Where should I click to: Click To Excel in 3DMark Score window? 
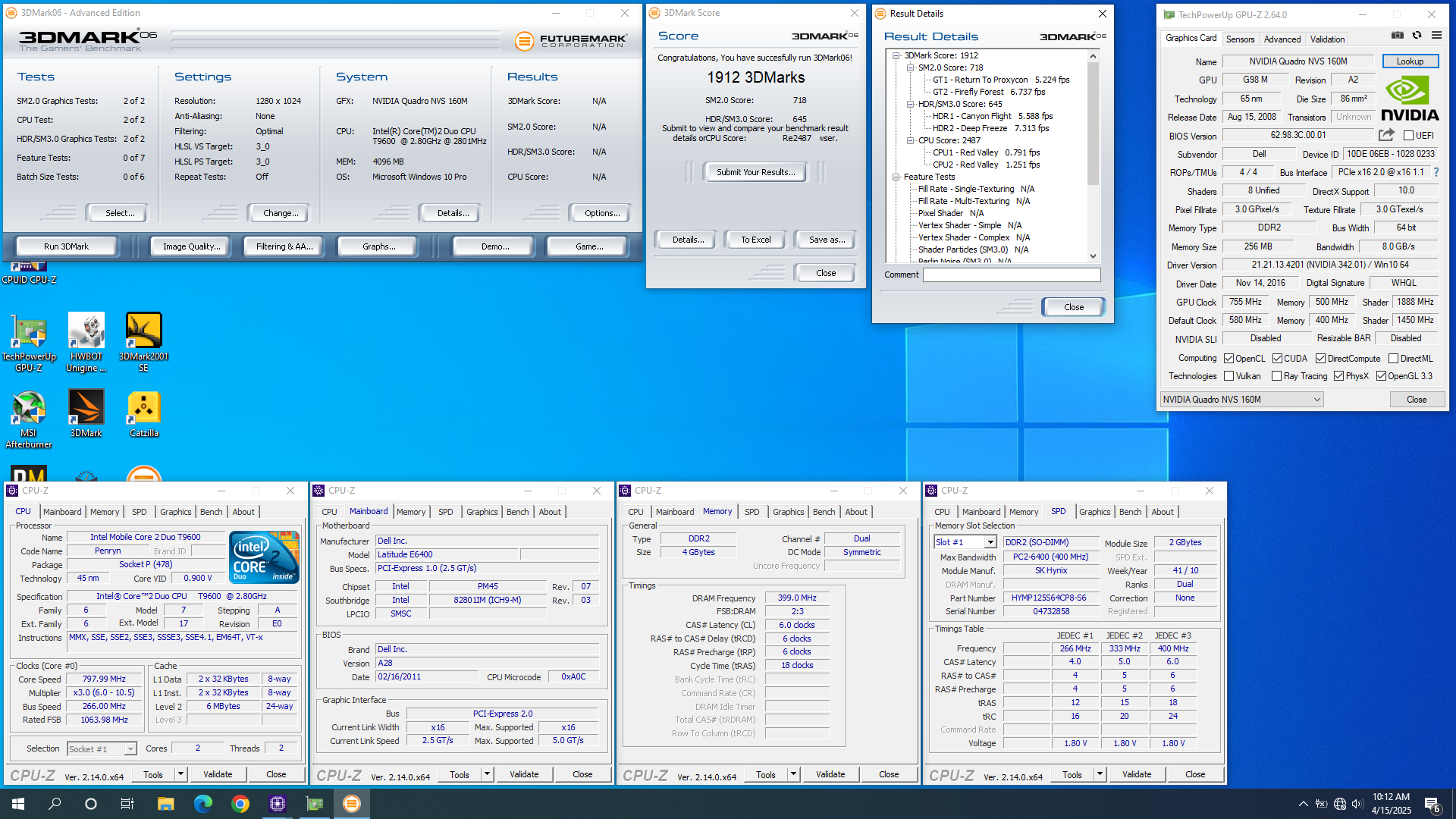pos(755,240)
